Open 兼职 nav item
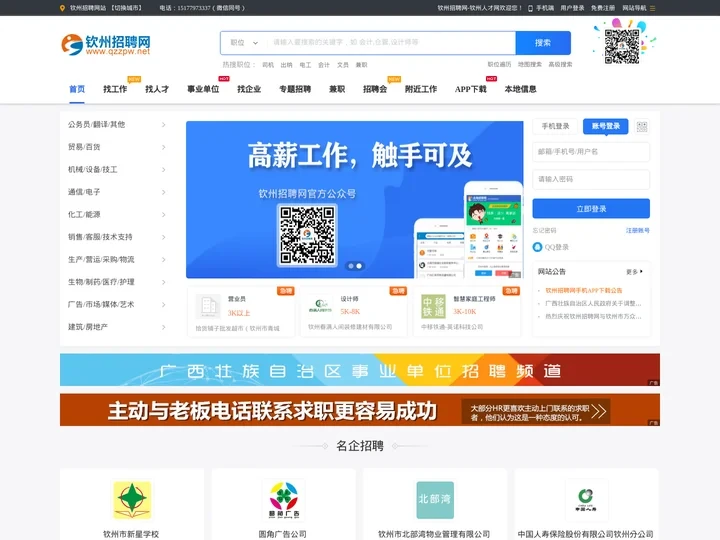Viewport: 720px width, 540px height. pos(337,89)
